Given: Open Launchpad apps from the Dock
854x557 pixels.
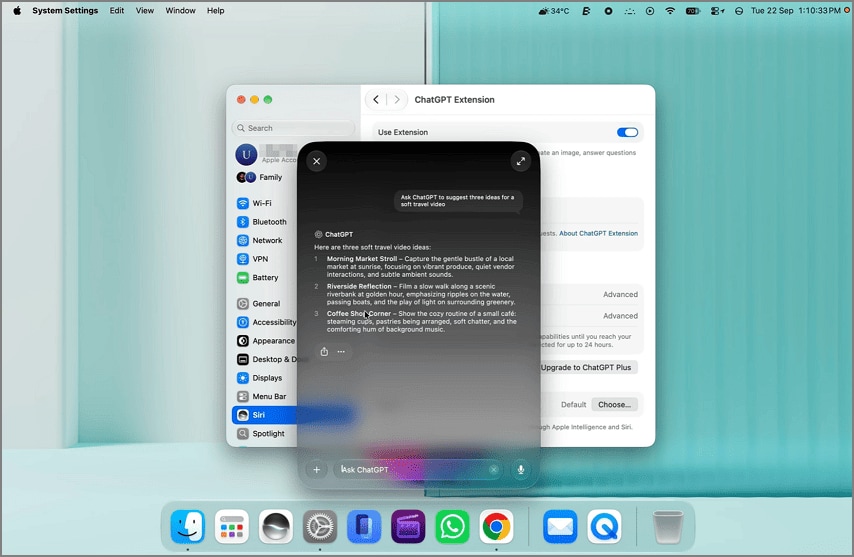Looking at the screenshot, I should [231, 527].
